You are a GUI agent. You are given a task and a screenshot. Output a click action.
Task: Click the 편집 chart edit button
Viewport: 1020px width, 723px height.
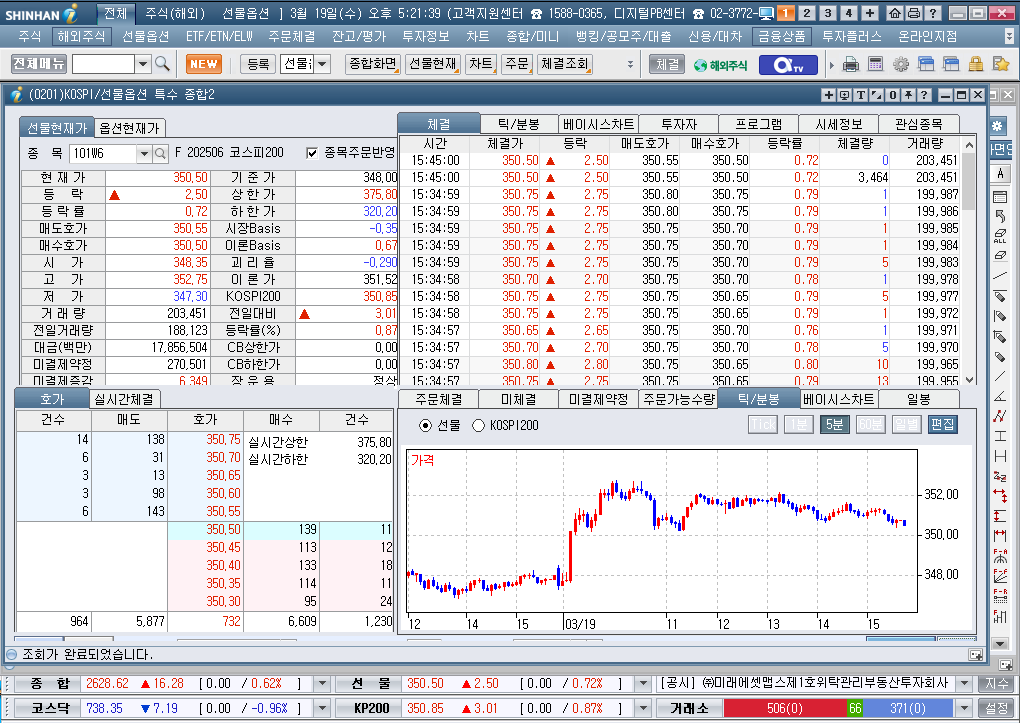[x=943, y=425]
